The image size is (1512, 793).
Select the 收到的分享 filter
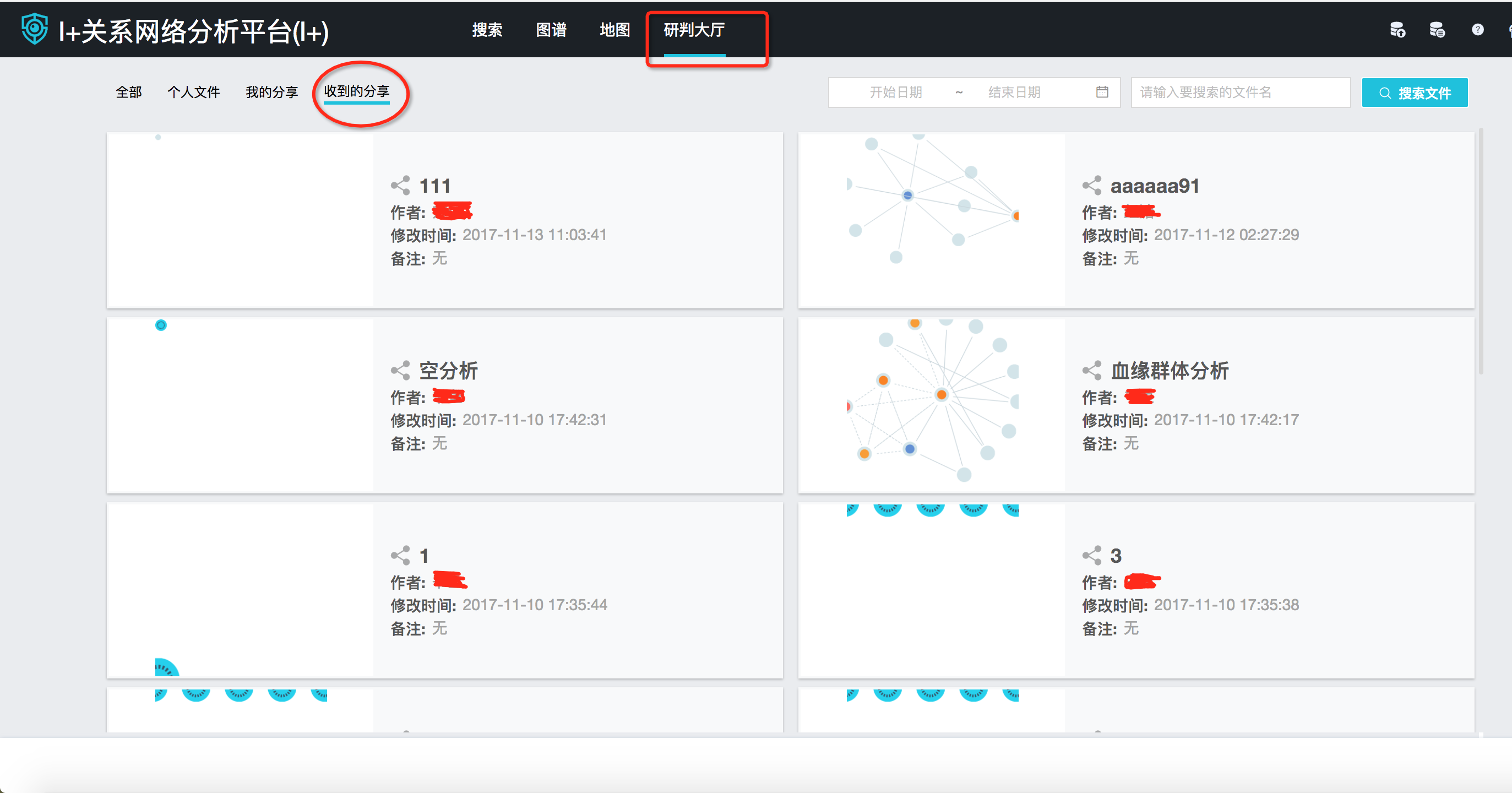357,91
